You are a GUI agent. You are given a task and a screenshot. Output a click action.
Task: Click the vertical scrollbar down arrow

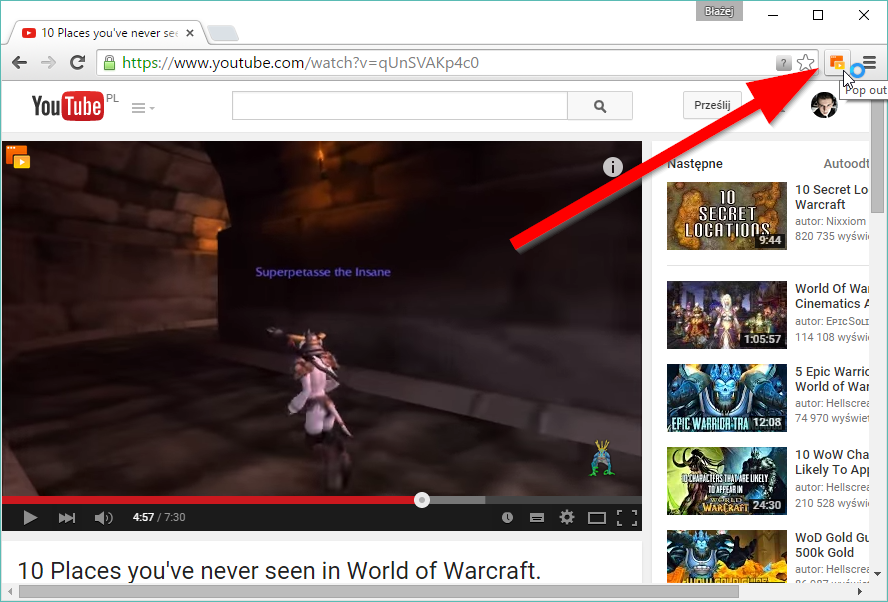point(877,574)
